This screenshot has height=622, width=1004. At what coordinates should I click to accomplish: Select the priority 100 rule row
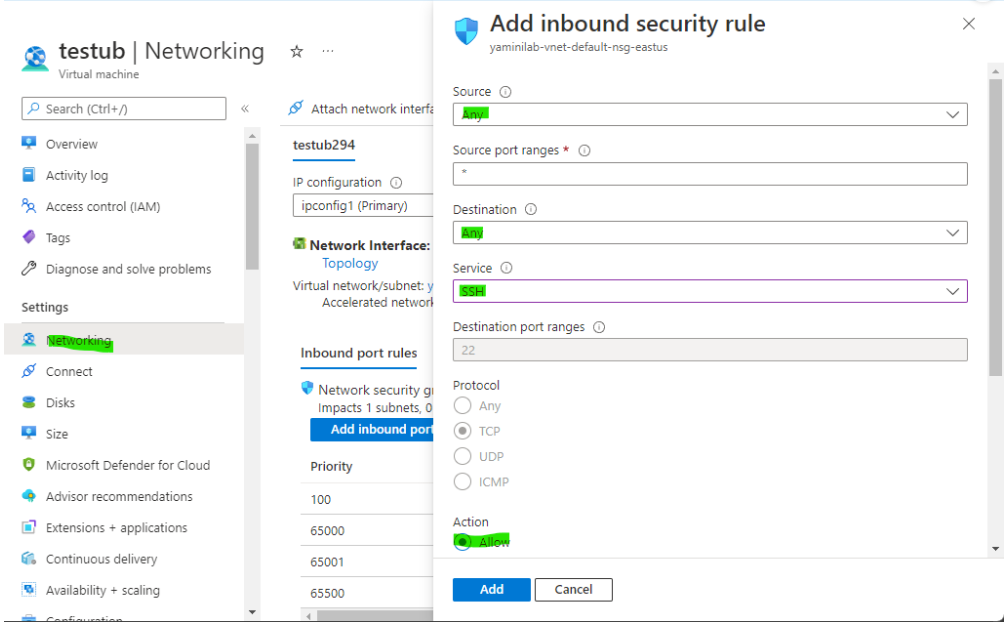[x=367, y=499]
